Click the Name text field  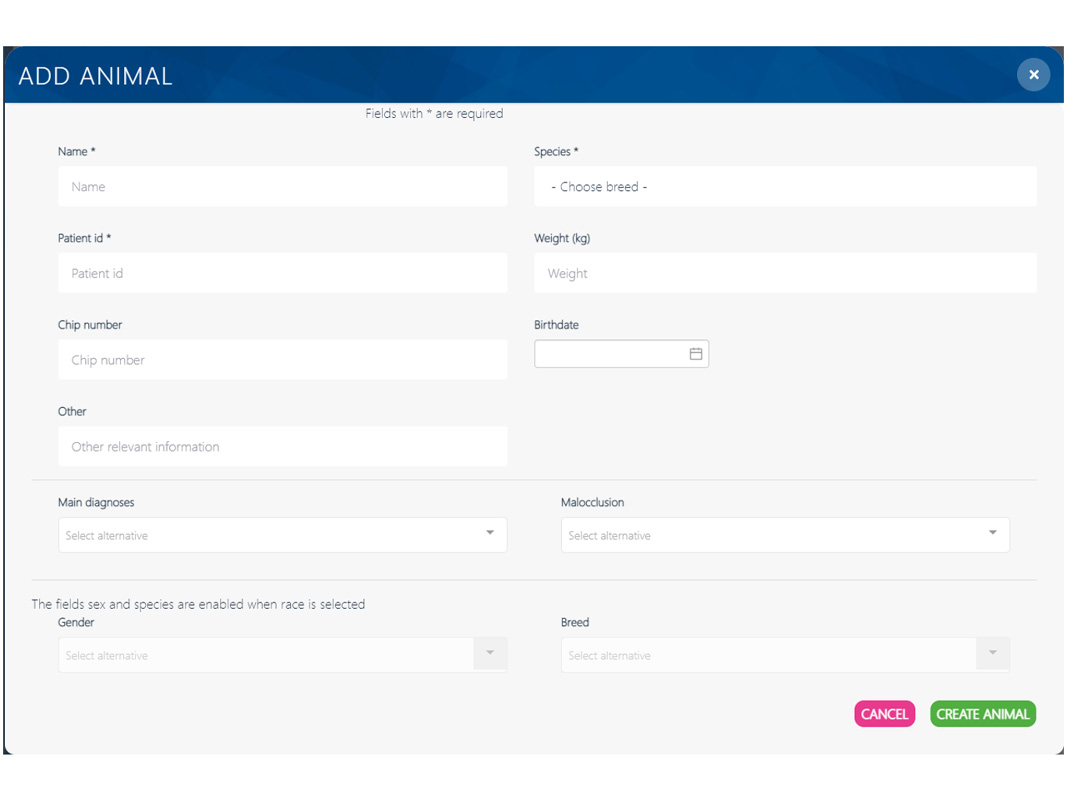click(x=282, y=187)
